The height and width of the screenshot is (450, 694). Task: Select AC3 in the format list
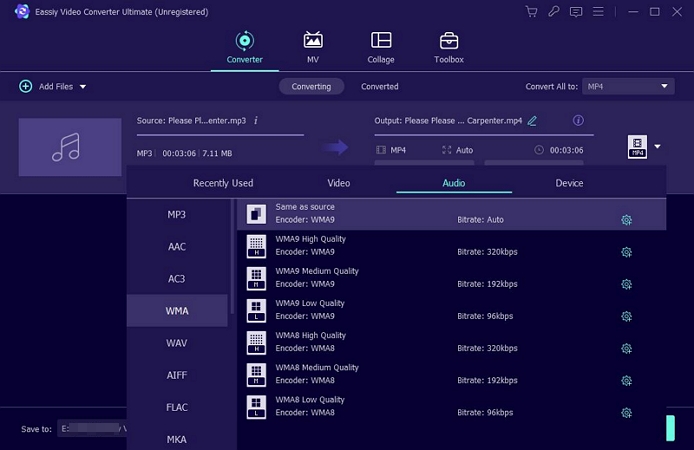click(x=177, y=279)
